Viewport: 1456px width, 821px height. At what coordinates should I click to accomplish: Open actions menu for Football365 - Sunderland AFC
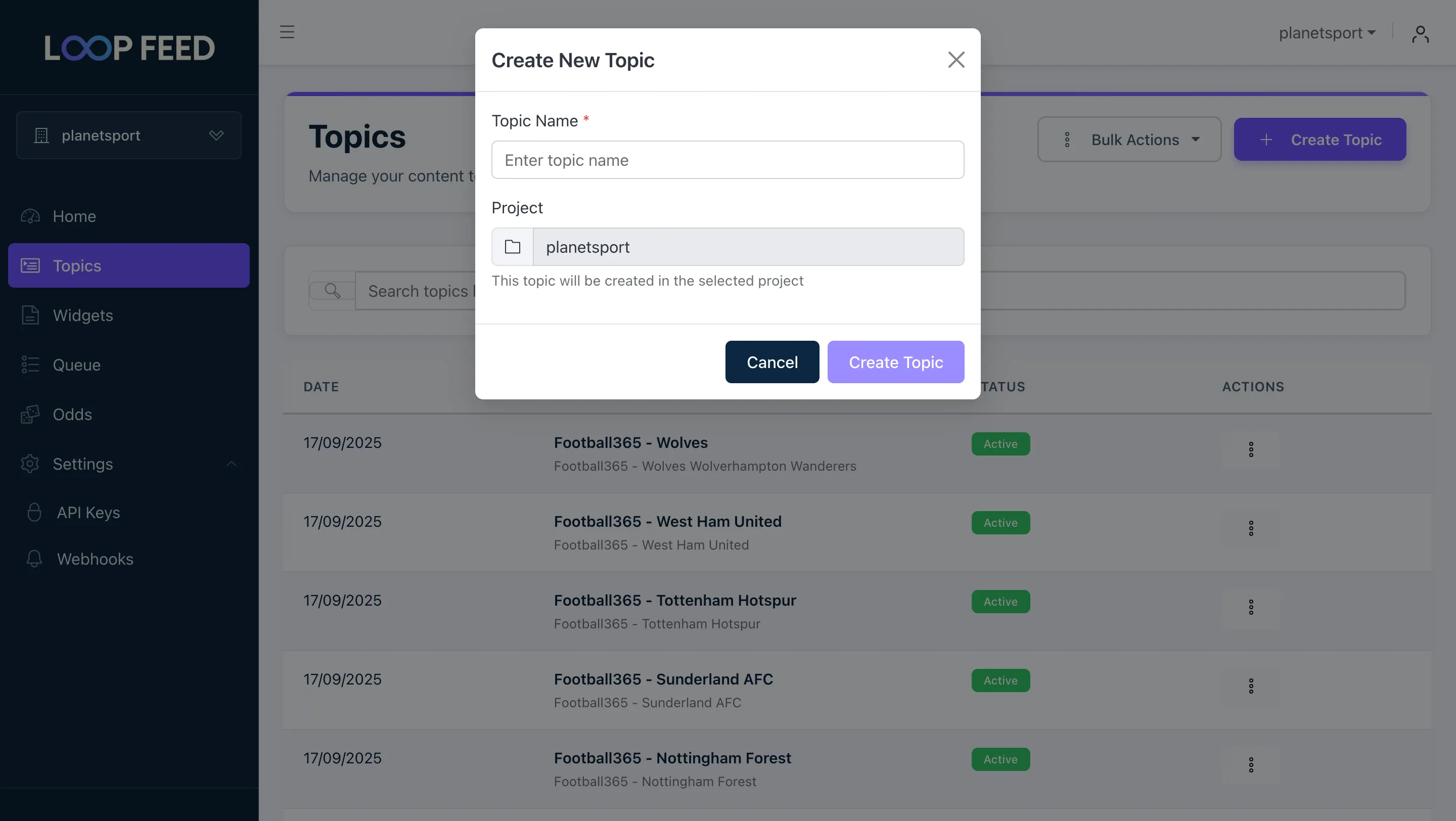(1251, 686)
